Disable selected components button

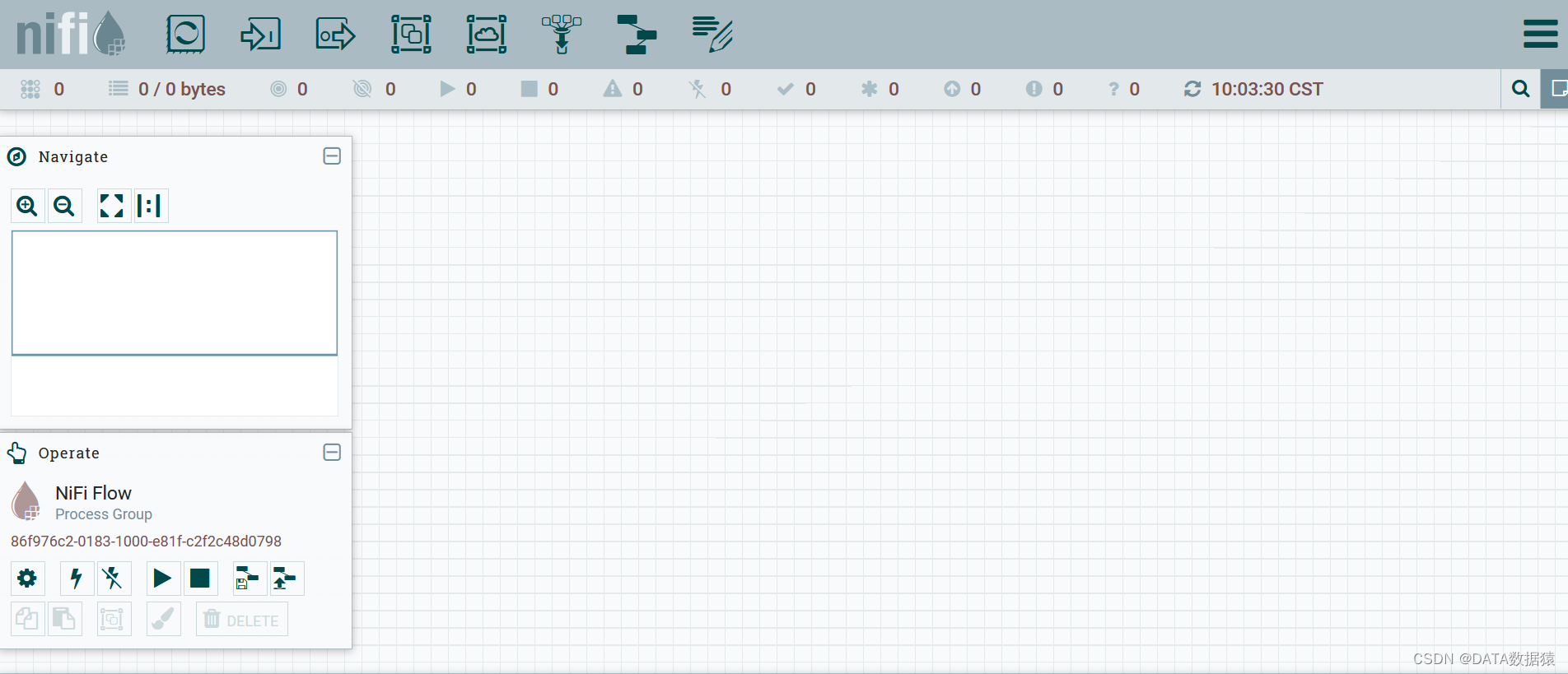[114, 579]
